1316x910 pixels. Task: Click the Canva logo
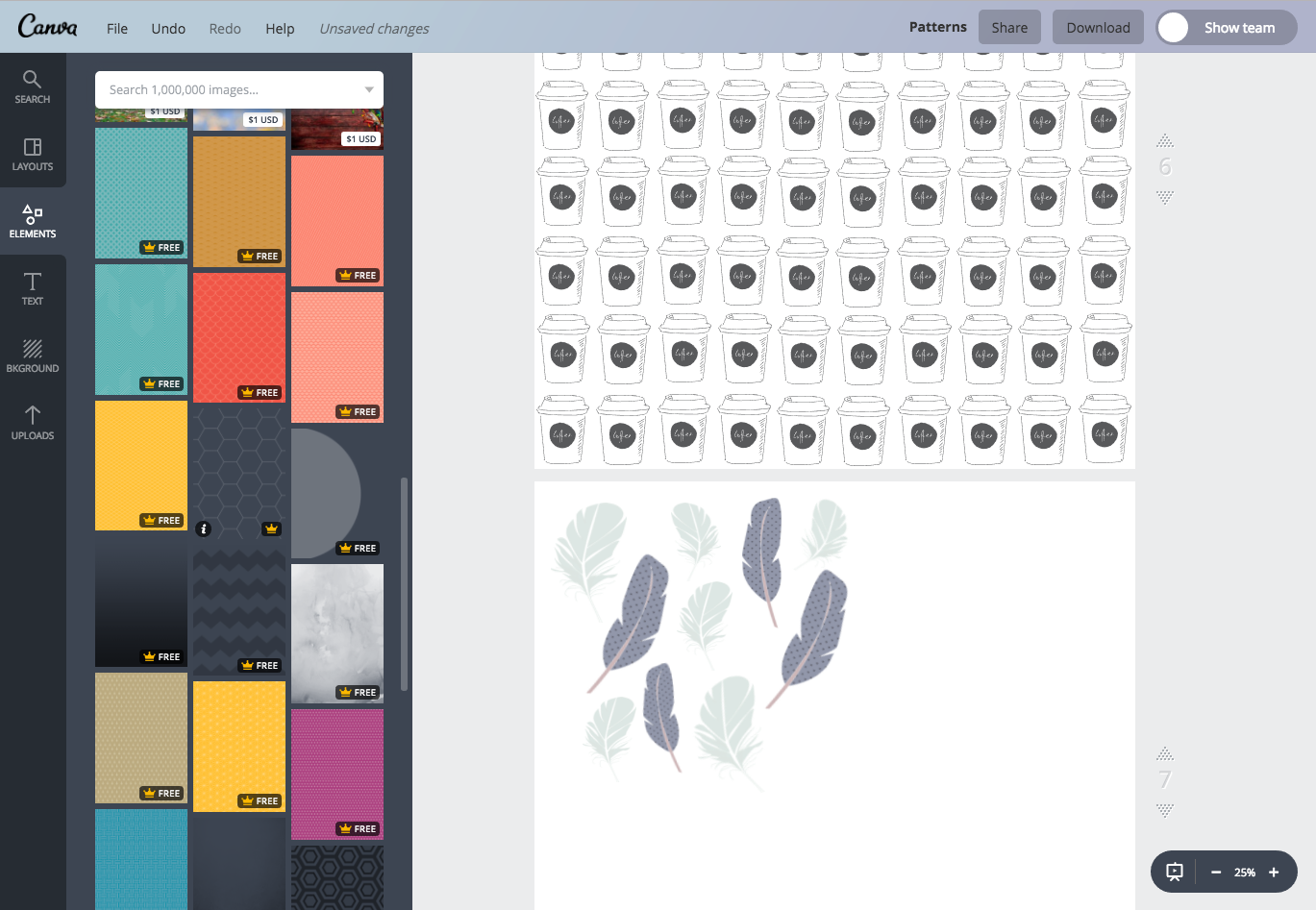48,27
